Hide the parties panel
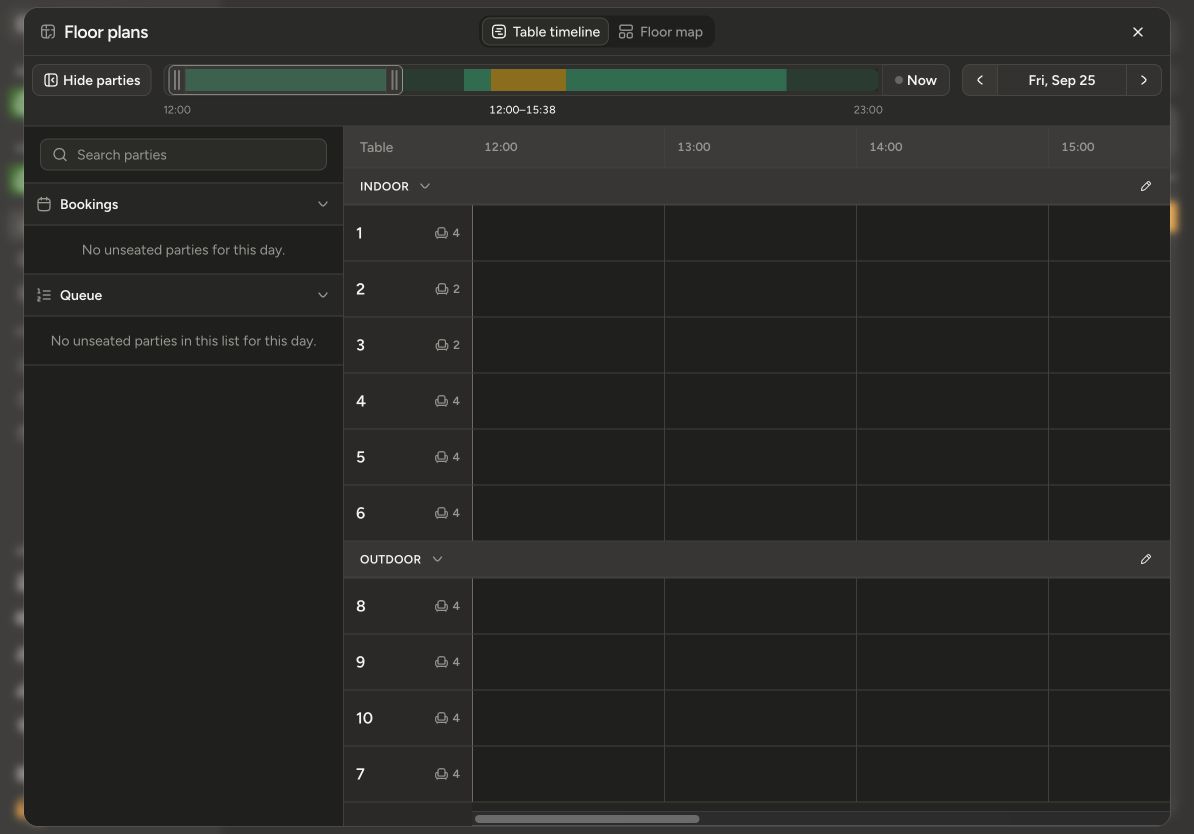Viewport: 1194px width, 834px height. tap(92, 80)
